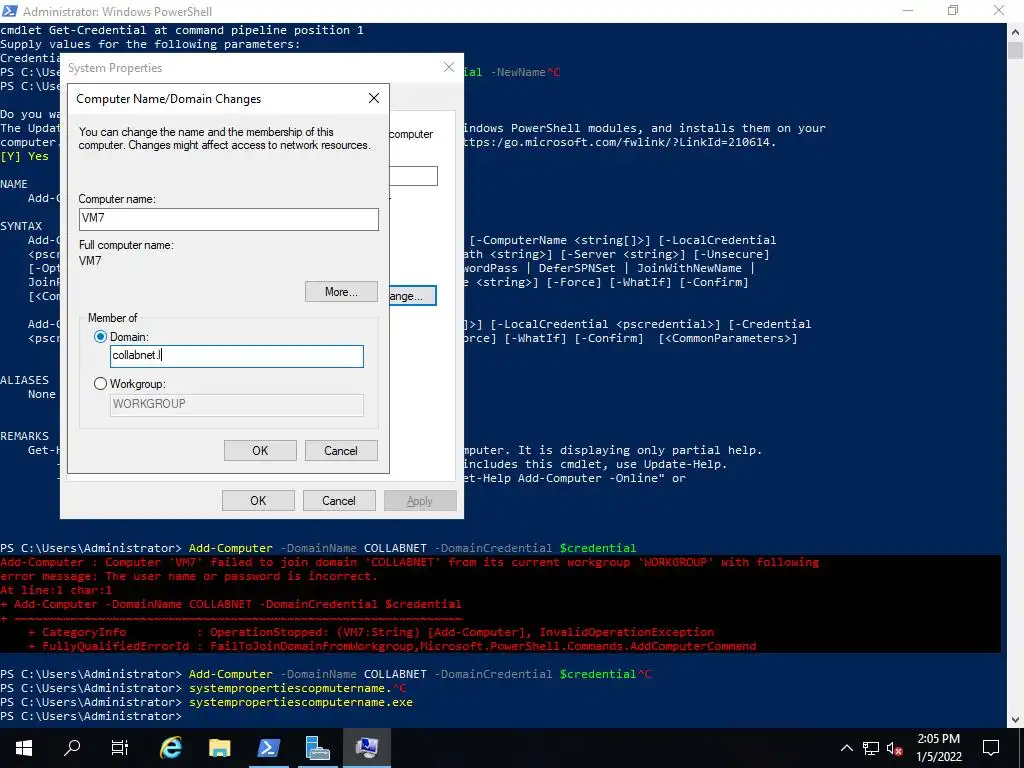Click the Computer name input field
Image resolution: width=1024 pixels, height=768 pixels.
pos(229,219)
